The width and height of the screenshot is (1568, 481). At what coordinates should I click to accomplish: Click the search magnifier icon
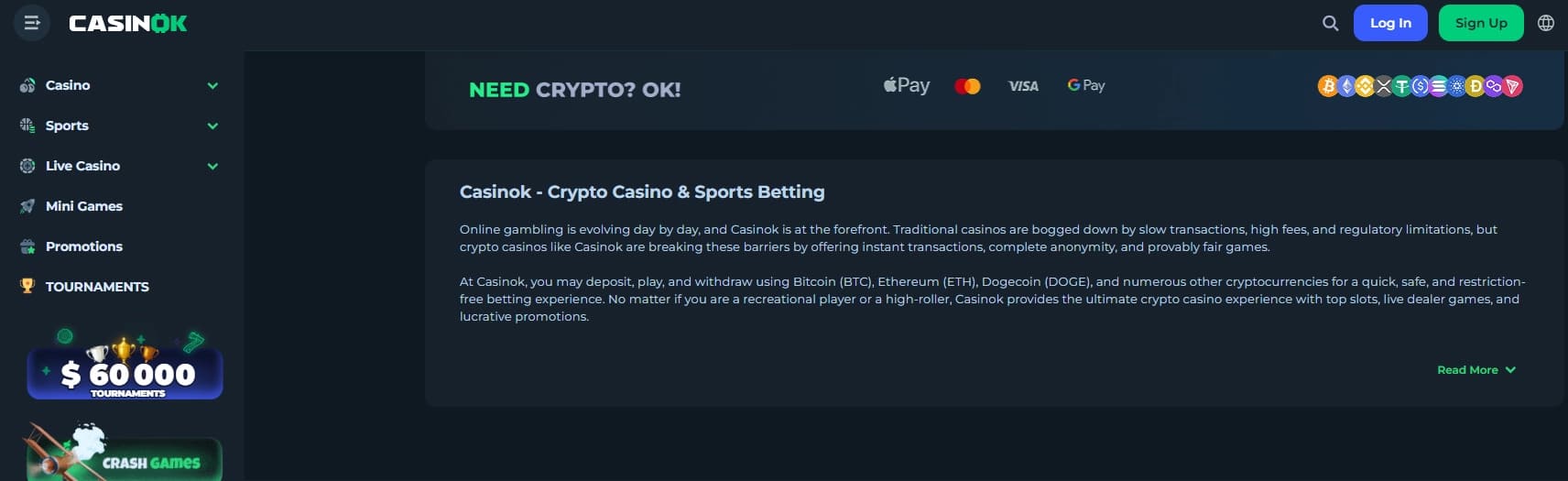point(1331,23)
